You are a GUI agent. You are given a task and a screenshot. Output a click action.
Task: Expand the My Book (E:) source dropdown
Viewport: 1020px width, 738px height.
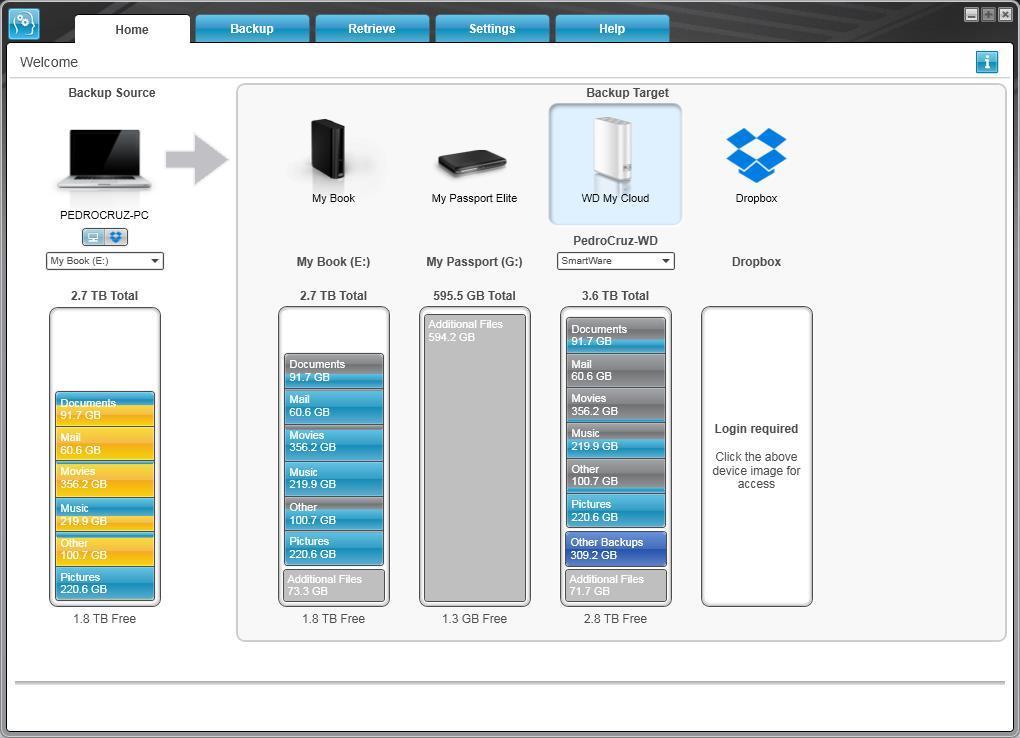[104, 261]
